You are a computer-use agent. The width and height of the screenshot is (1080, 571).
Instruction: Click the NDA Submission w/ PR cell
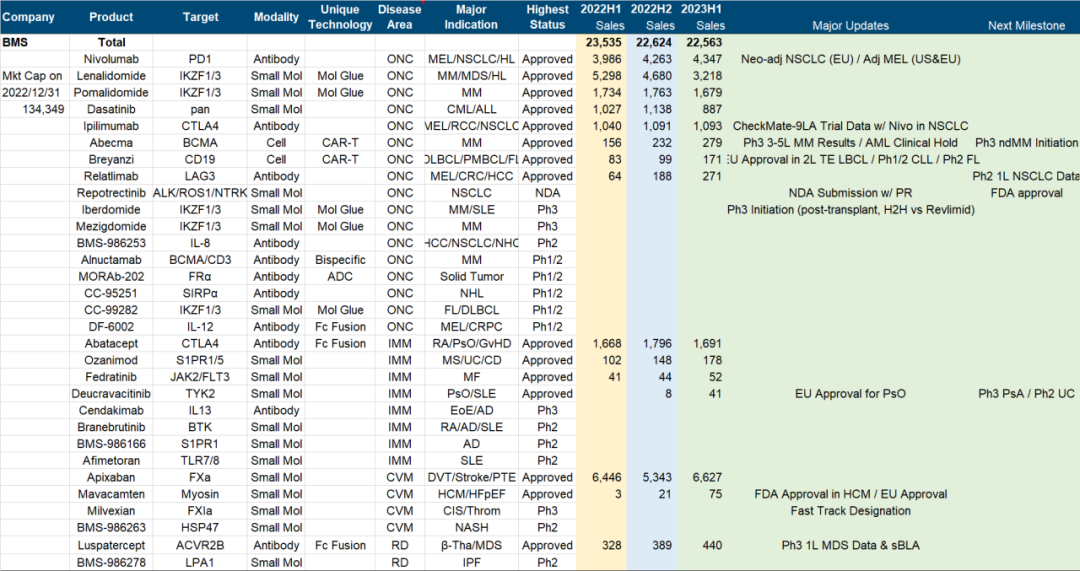point(851,193)
